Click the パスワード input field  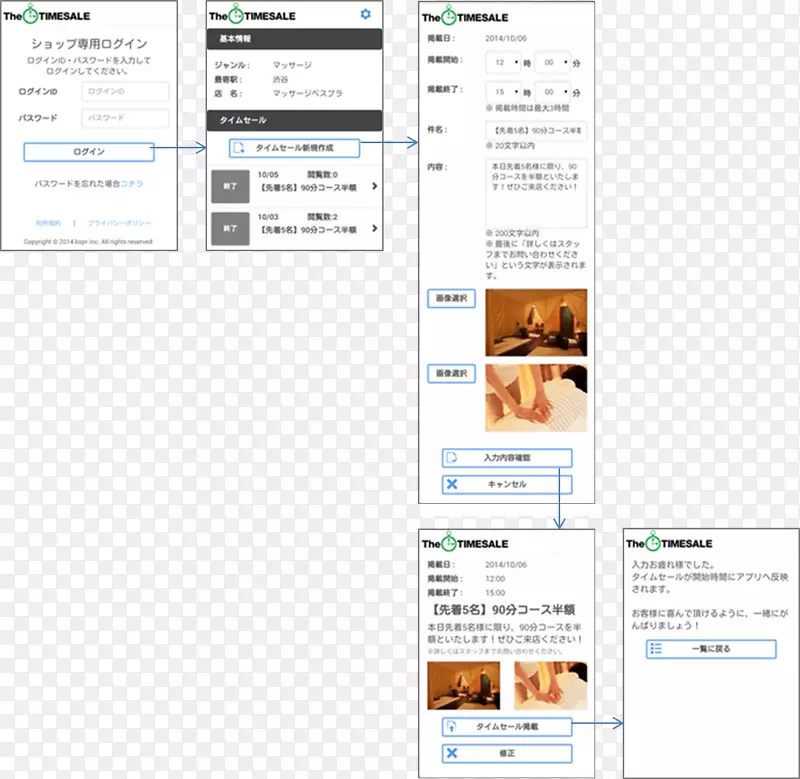point(125,118)
